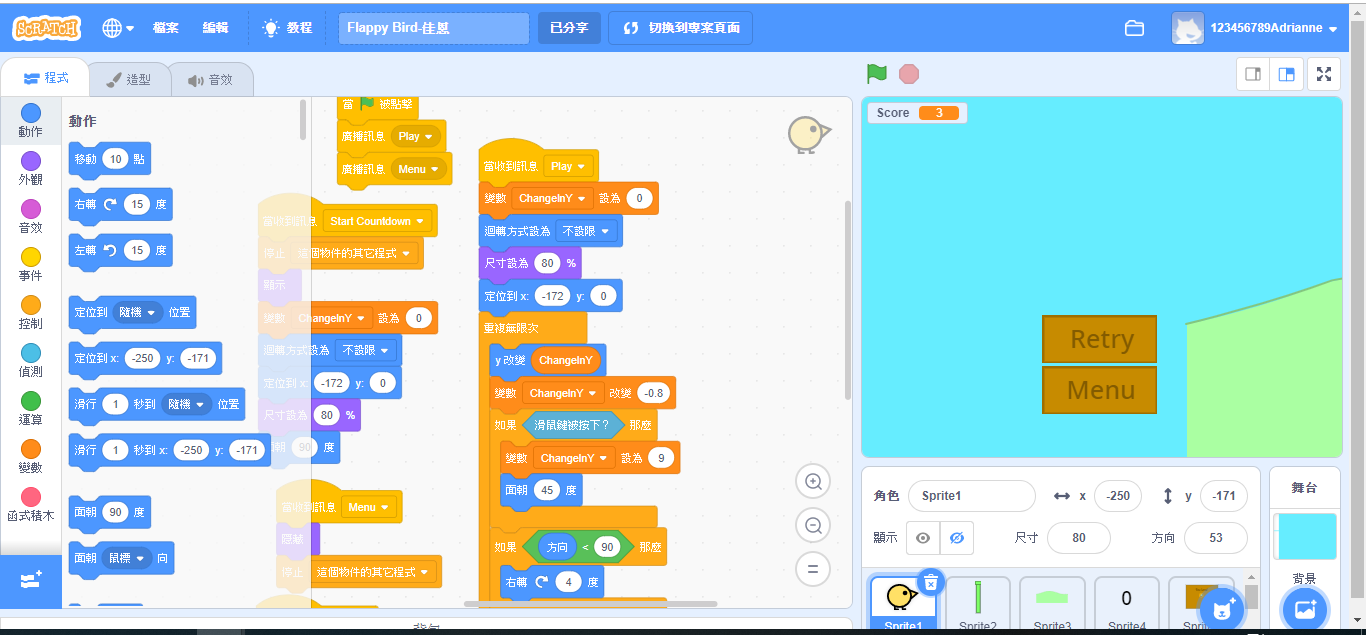This screenshot has height=635, width=1366.
Task: Switch to the 音效 sounds tab
Action: tap(210, 79)
